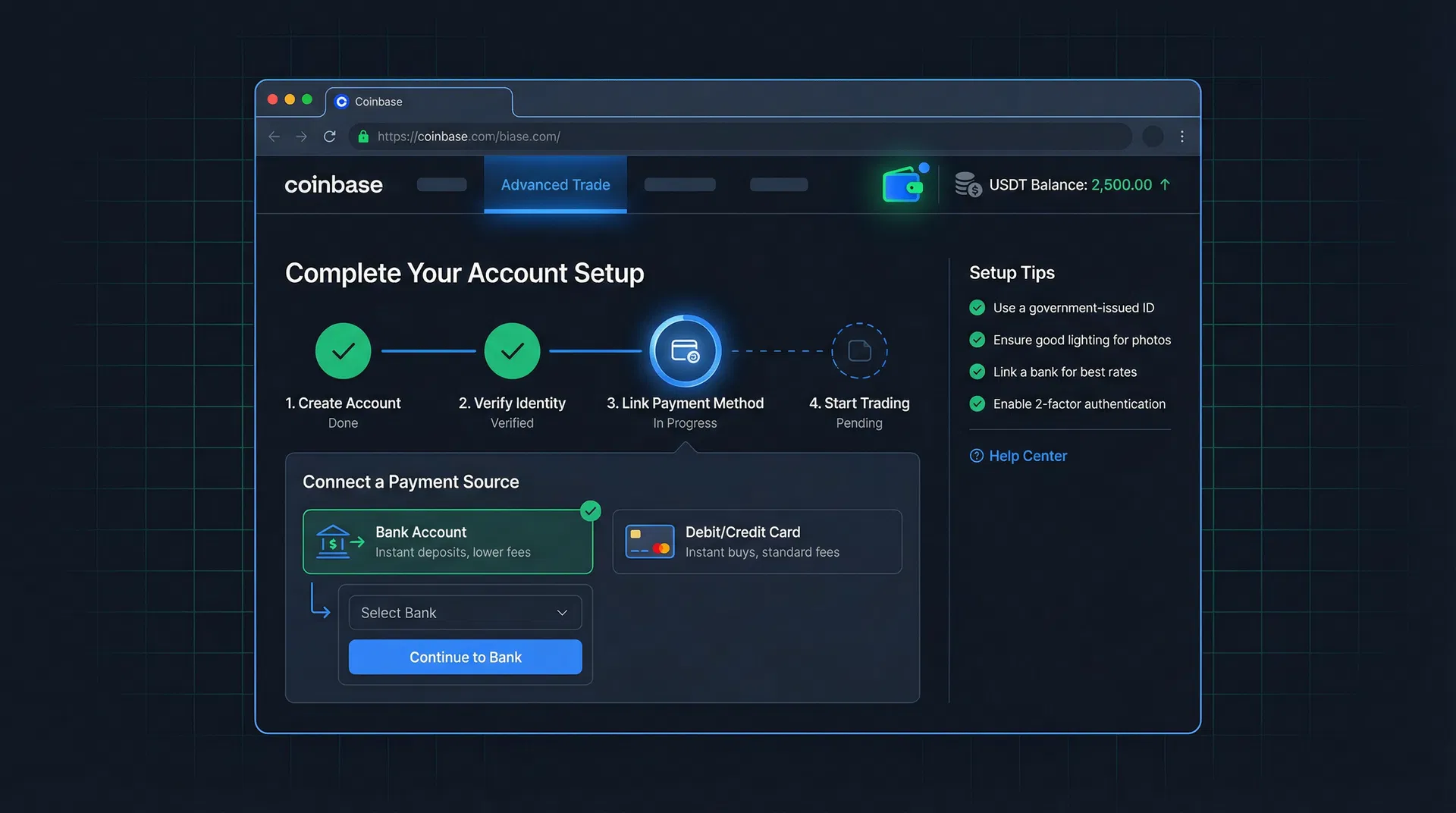Click the USDT balance increase arrow
The height and width of the screenshot is (813, 1456).
(1164, 184)
